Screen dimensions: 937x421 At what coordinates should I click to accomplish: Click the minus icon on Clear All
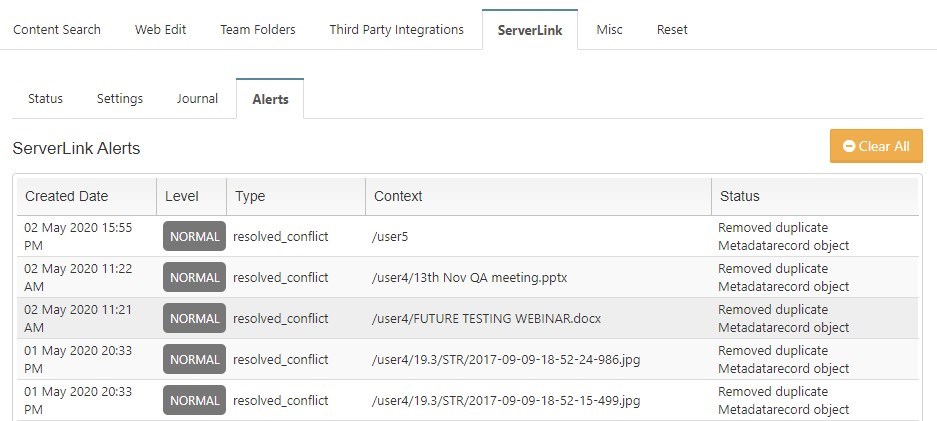point(849,146)
